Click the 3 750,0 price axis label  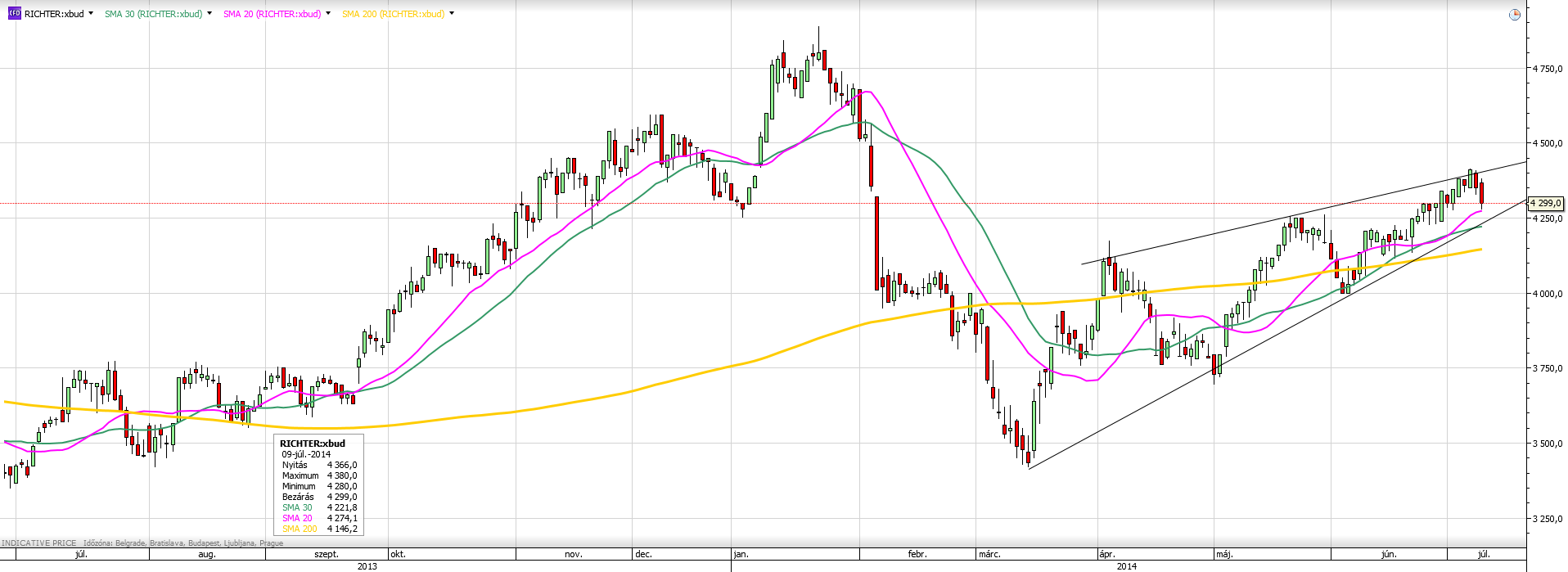[x=1548, y=368]
